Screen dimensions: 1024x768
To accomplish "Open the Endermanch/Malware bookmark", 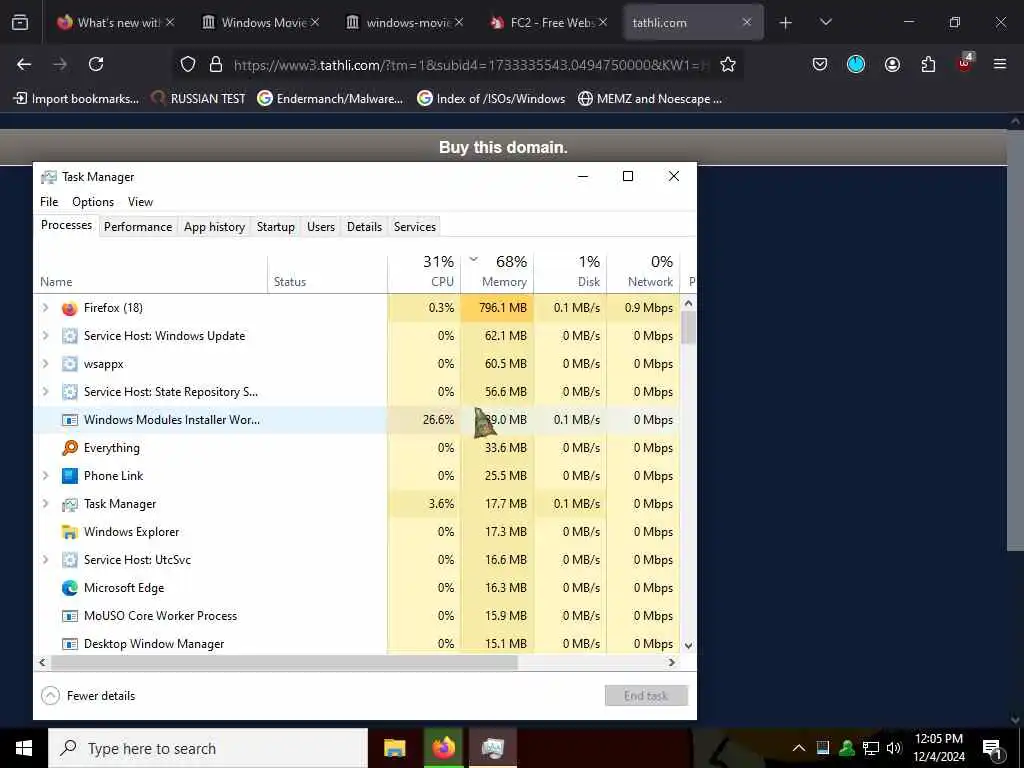I will pos(330,99).
